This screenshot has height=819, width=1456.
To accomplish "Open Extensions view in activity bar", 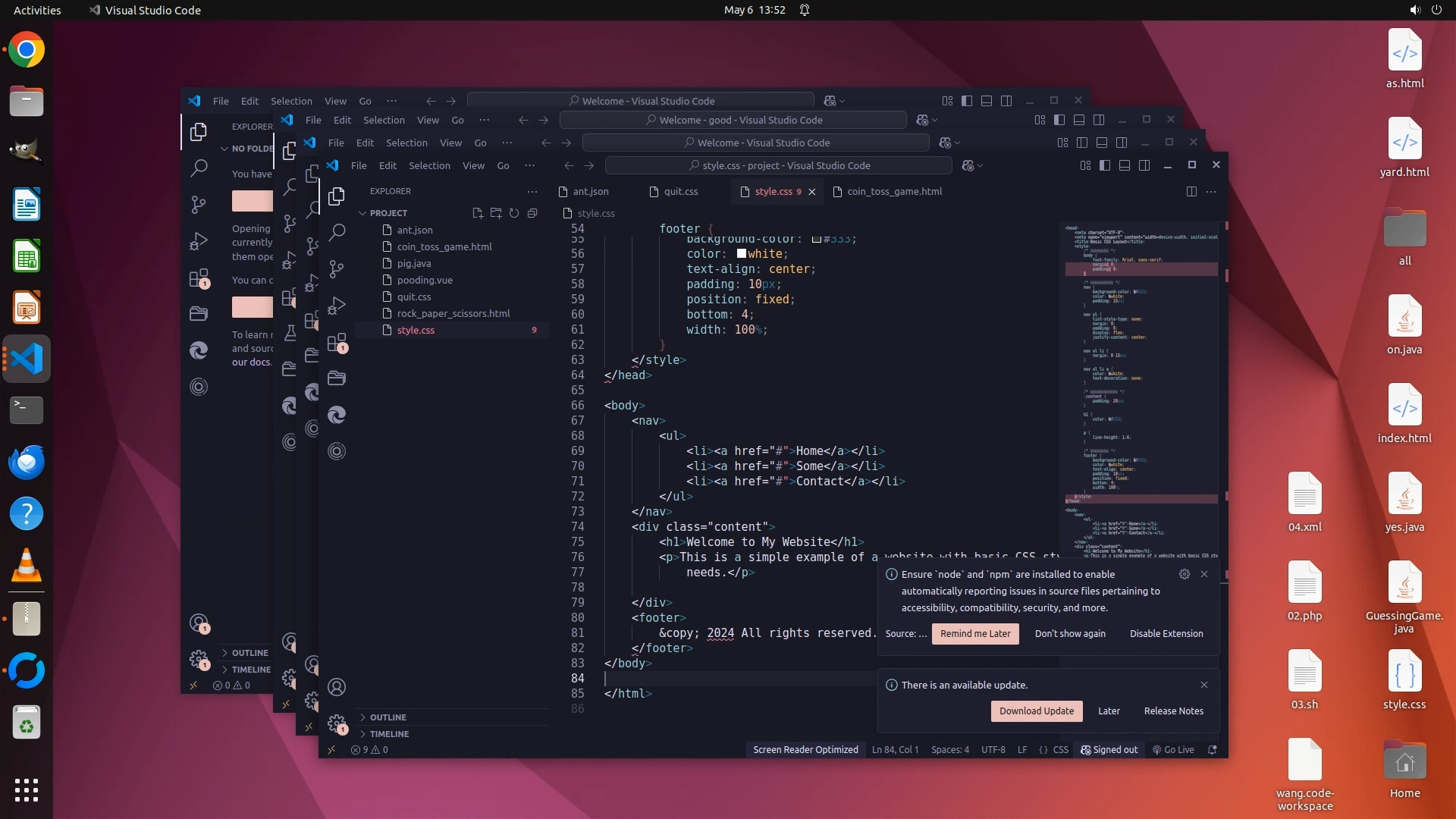I will click(x=337, y=343).
